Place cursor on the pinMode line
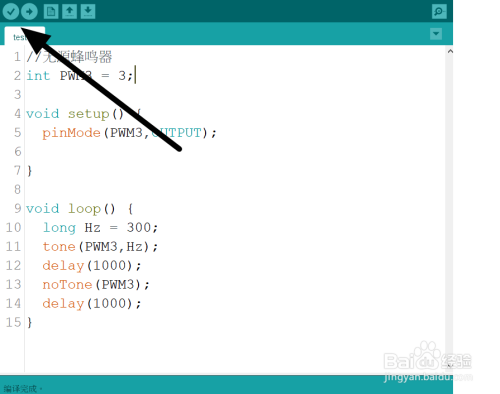500x394 pixels. tap(129, 133)
